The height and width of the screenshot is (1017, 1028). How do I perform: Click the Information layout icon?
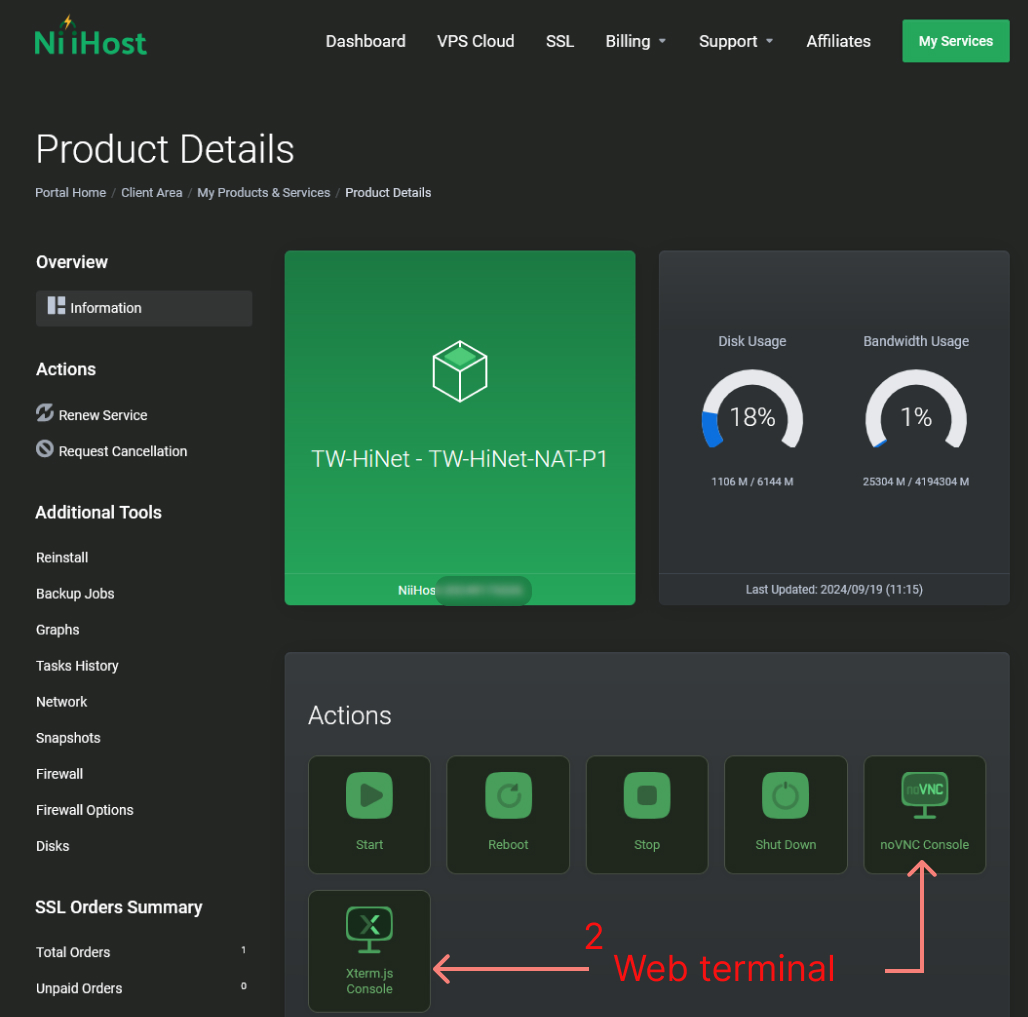[x=56, y=306]
